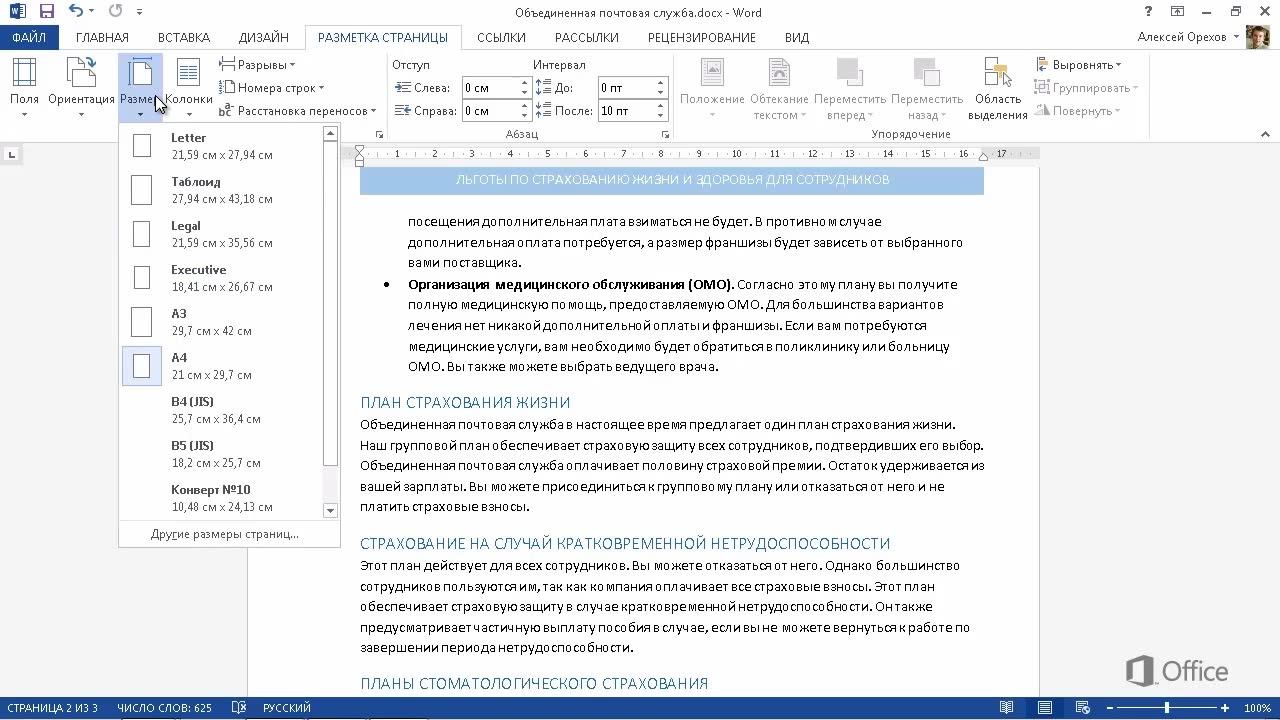Click the Redo icon in title bar
The image size is (1280, 720).
(x=115, y=12)
